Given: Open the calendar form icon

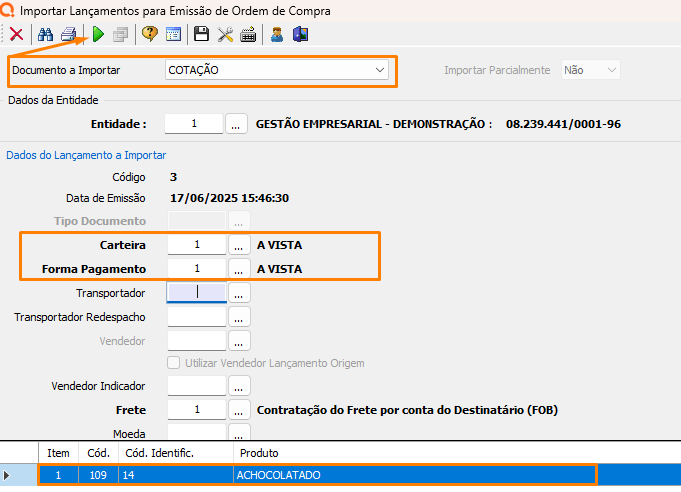Looking at the screenshot, I should 173,34.
